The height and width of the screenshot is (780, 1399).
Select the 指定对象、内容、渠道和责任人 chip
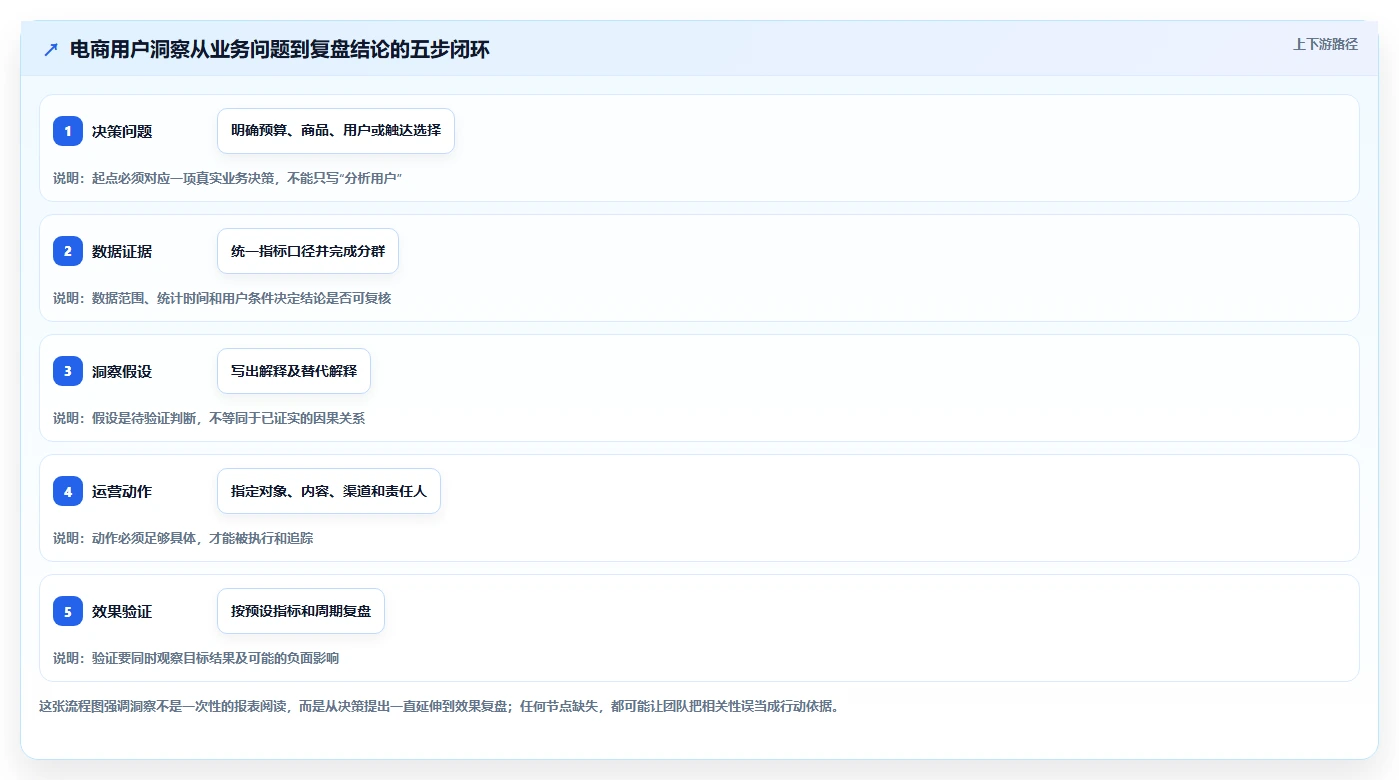click(x=329, y=491)
